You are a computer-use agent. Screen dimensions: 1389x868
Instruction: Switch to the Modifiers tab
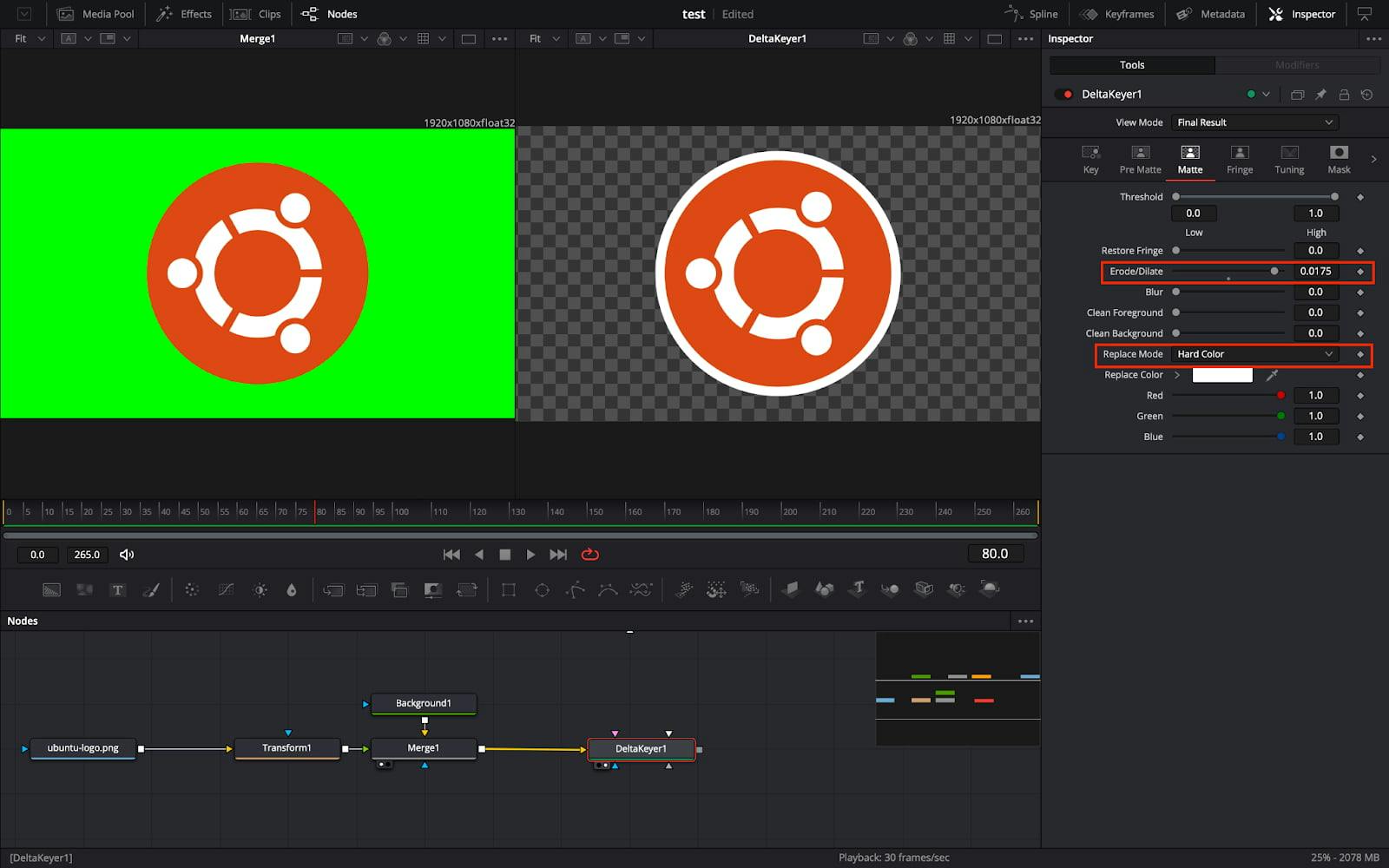(x=1297, y=64)
